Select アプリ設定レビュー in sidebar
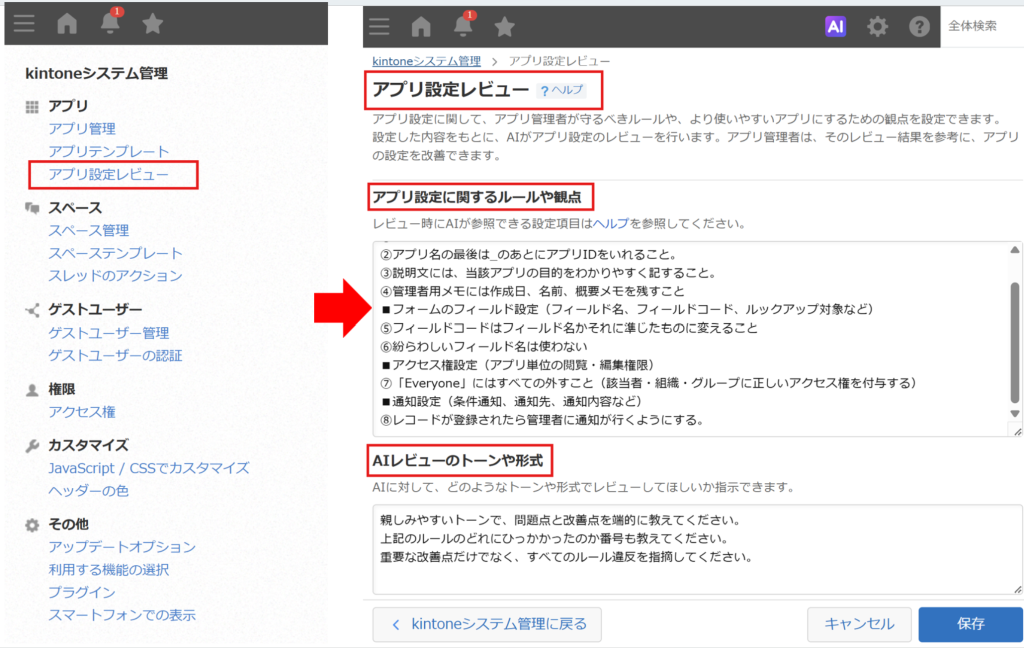 108,174
